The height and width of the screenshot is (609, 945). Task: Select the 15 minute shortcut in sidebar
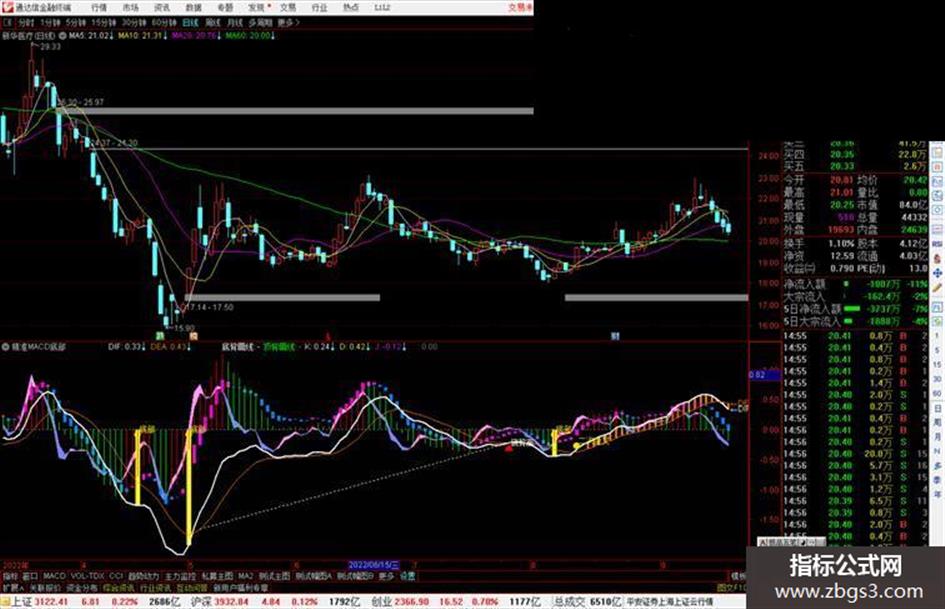pyautogui.click(x=937, y=364)
